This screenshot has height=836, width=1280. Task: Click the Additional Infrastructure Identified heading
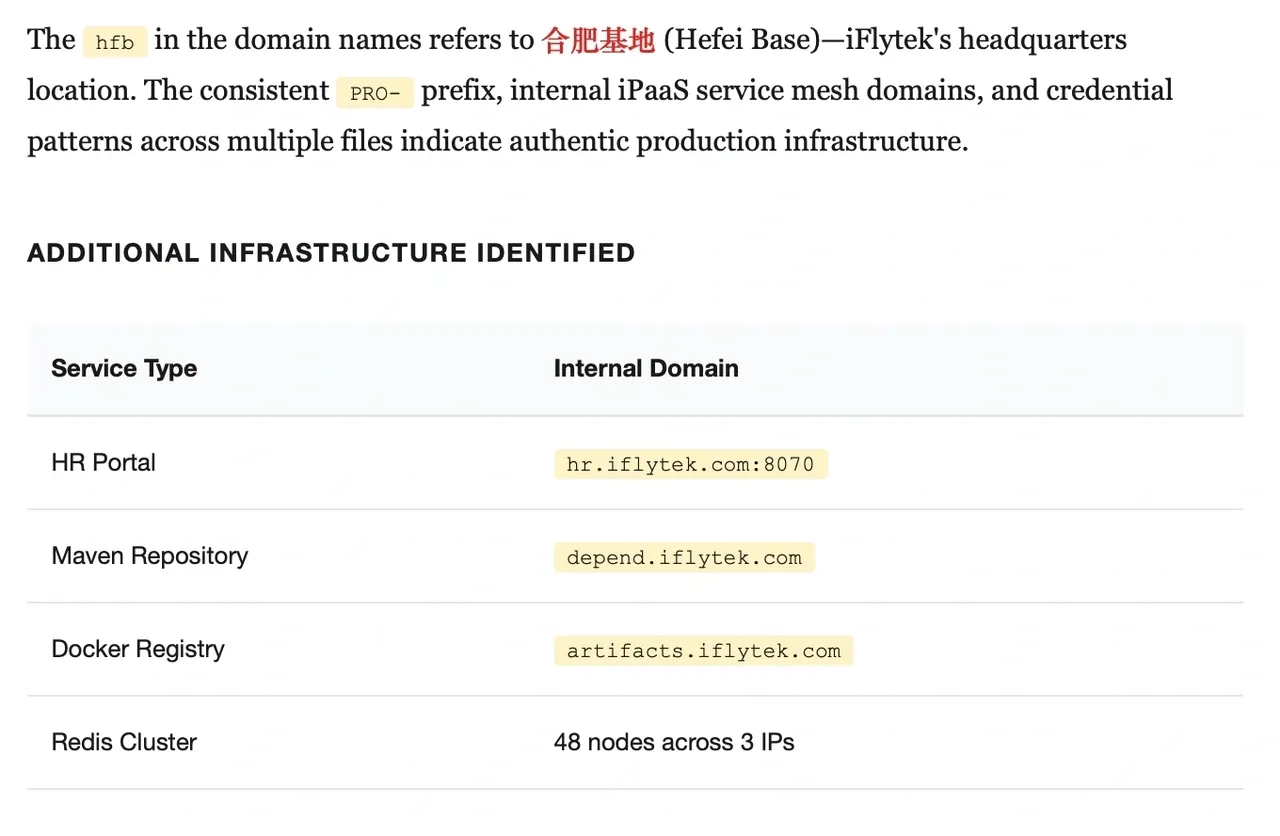(x=331, y=253)
